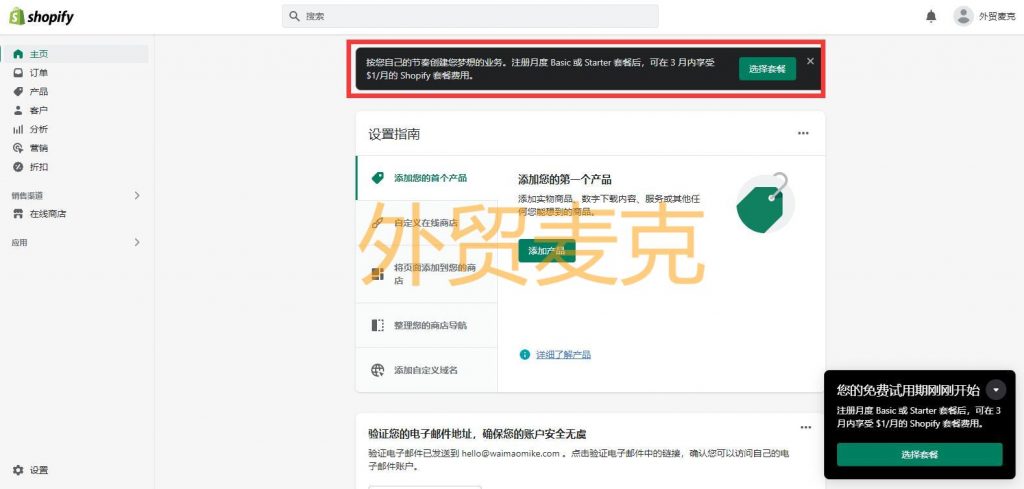Click 添加您的第一个产品 heading
This screenshot has height=489, width=1024.
tap(565, 180)
